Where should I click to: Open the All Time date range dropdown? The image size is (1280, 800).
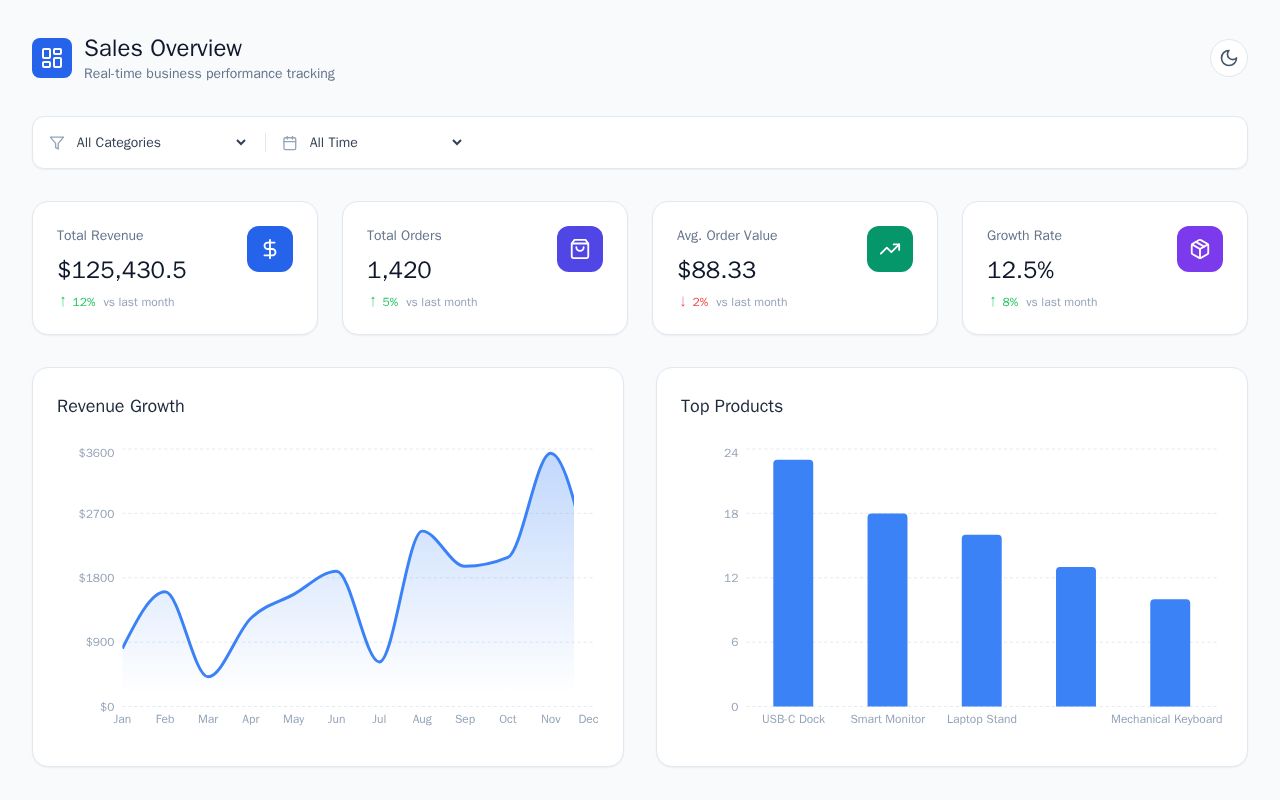[385, 143]
